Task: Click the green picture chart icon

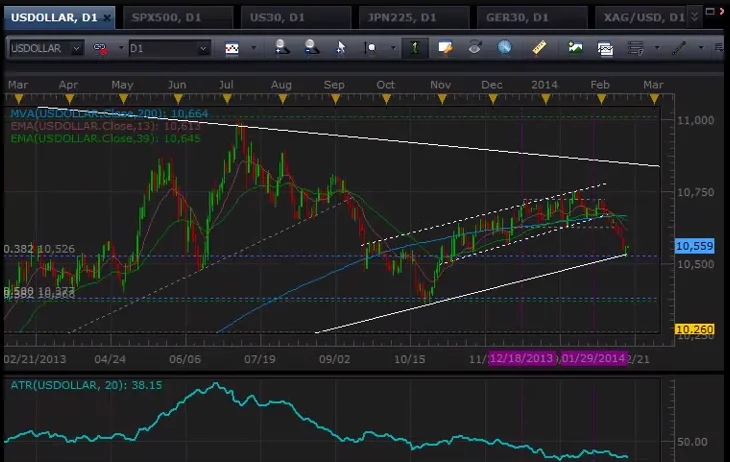Action: coord(575,48)
